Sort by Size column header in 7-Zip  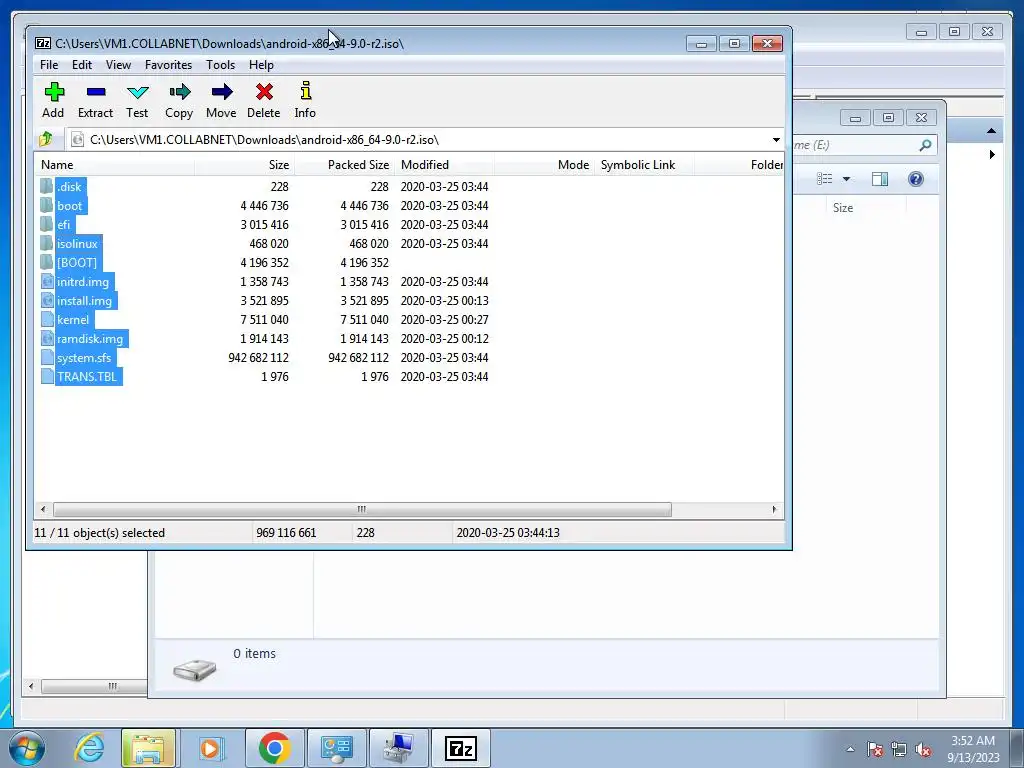[x=244, y=165]
